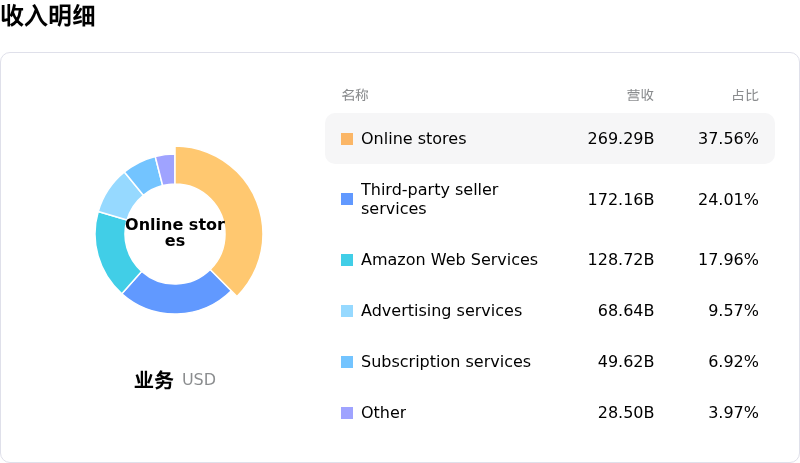
Task: Click the 营收 column header
Action: click(640, 95)
